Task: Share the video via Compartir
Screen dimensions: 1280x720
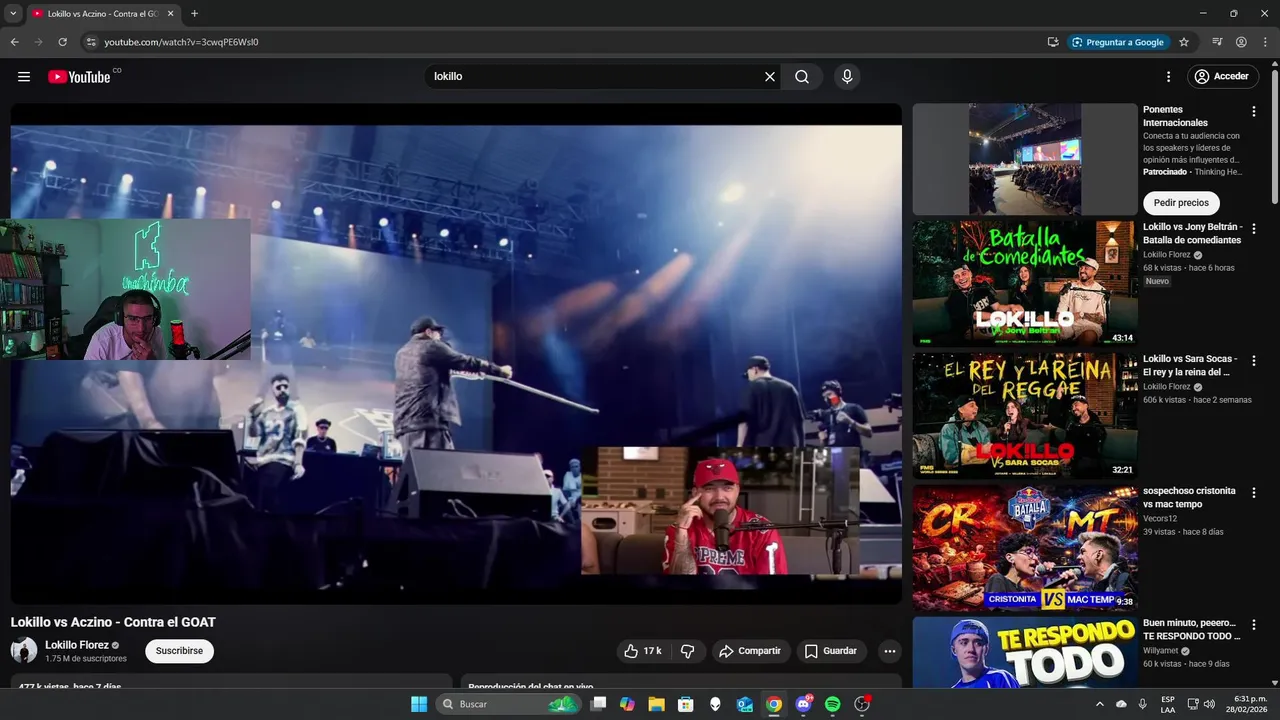Action: coord(751,651)
